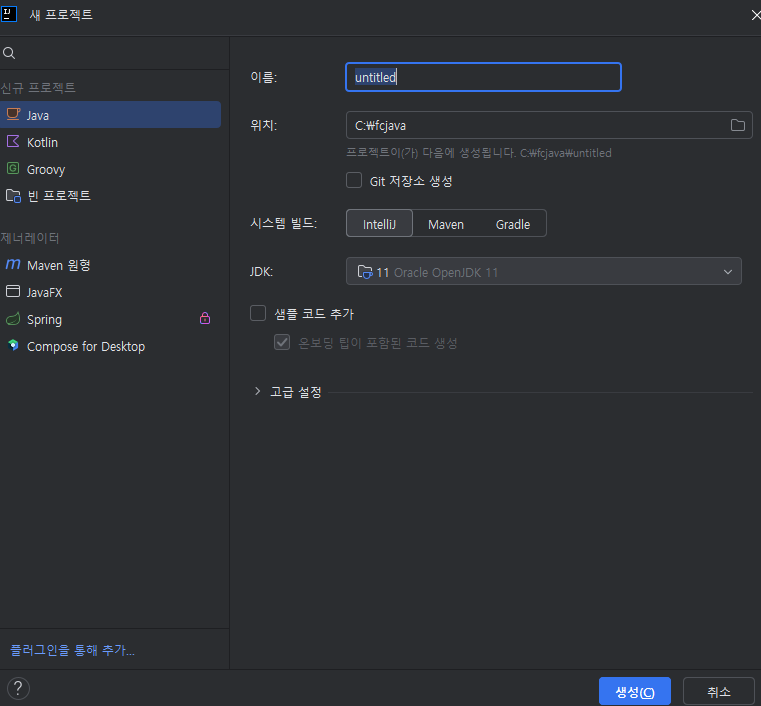Click the JDK folder icon

click(x=364, y=272)
